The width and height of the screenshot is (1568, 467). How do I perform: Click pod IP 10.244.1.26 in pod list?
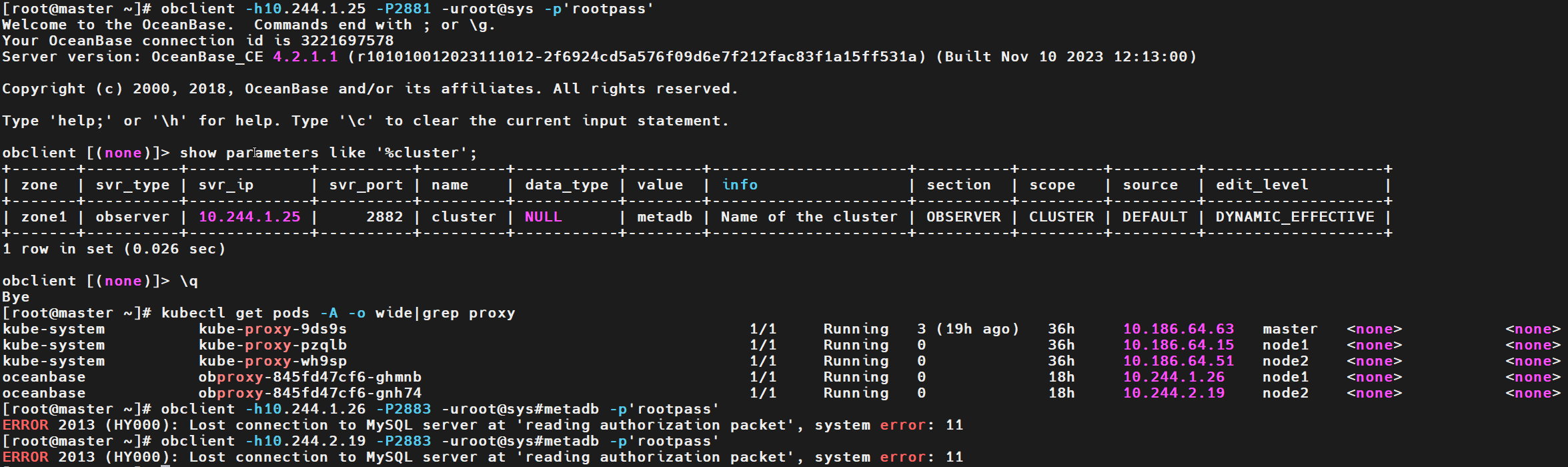click(x=1174, y=377)
